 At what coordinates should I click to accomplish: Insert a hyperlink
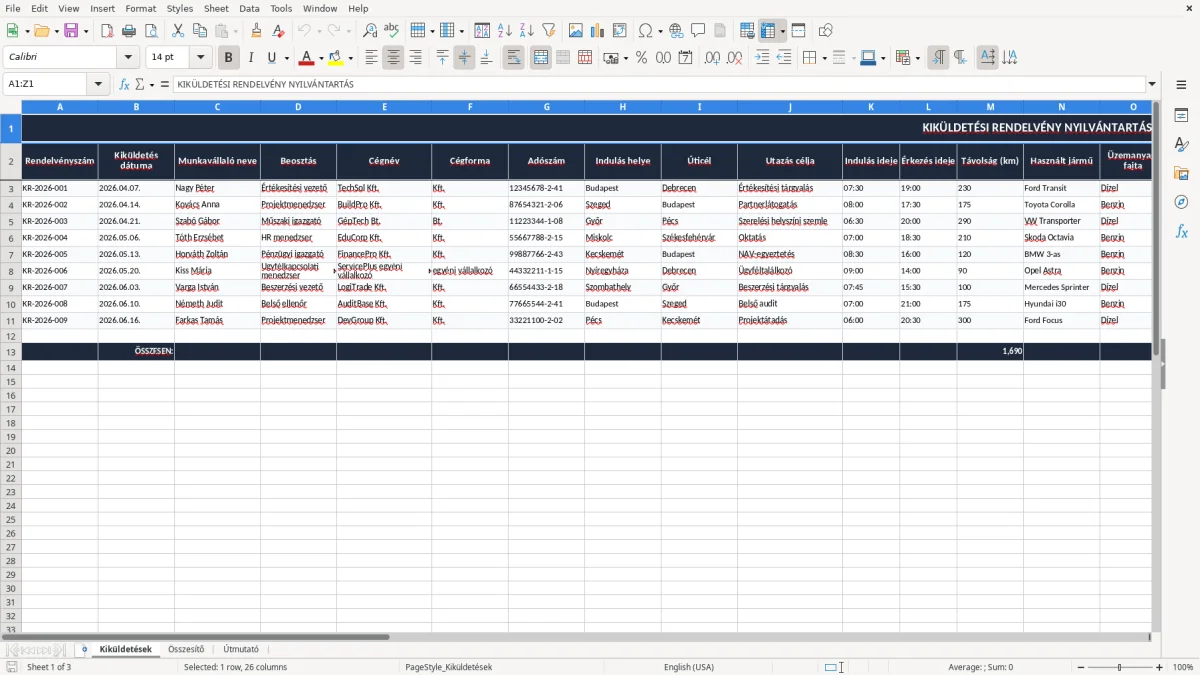pos(676,31)
